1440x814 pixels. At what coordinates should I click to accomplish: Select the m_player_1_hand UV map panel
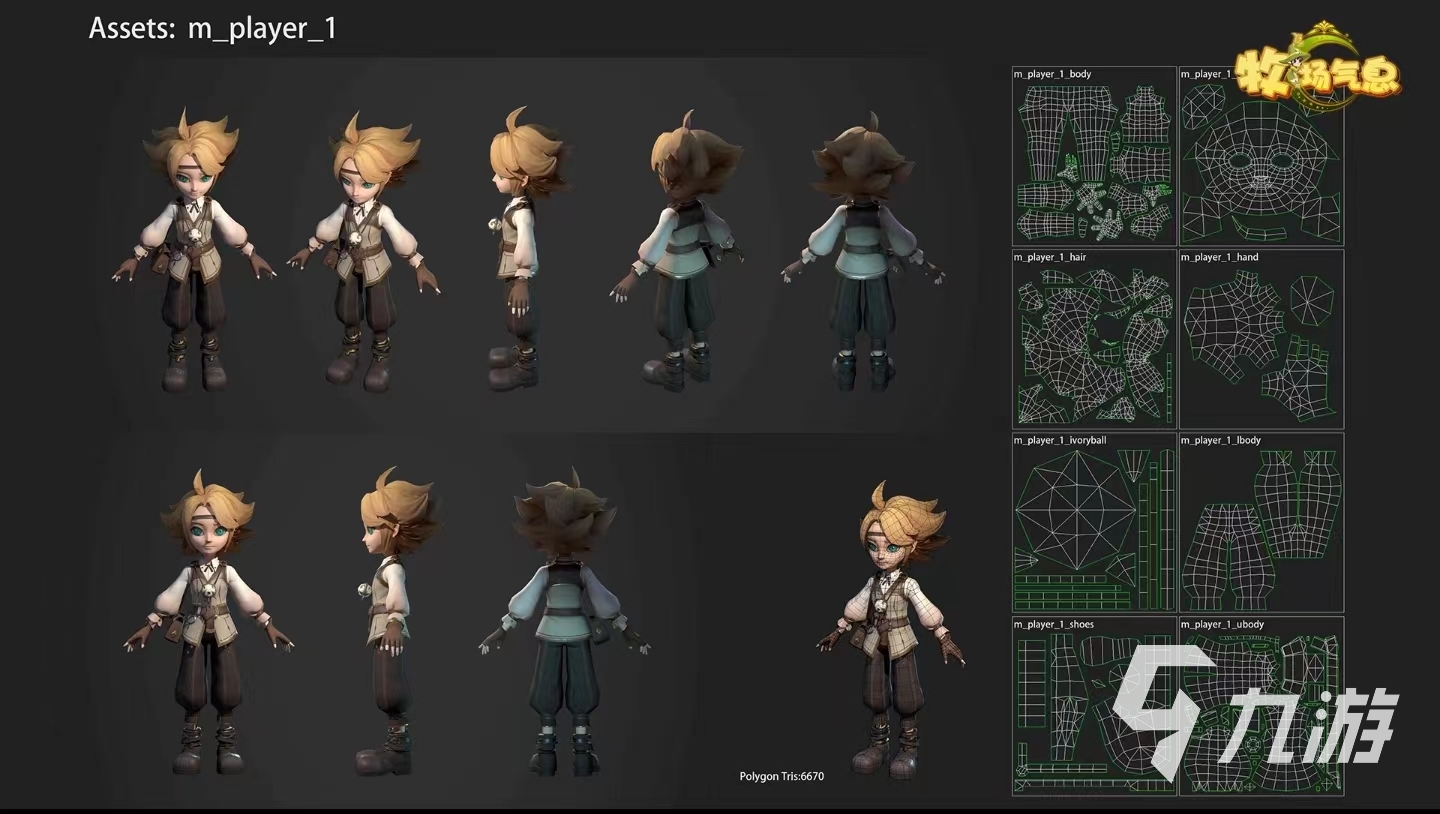tap(1261, 340)
